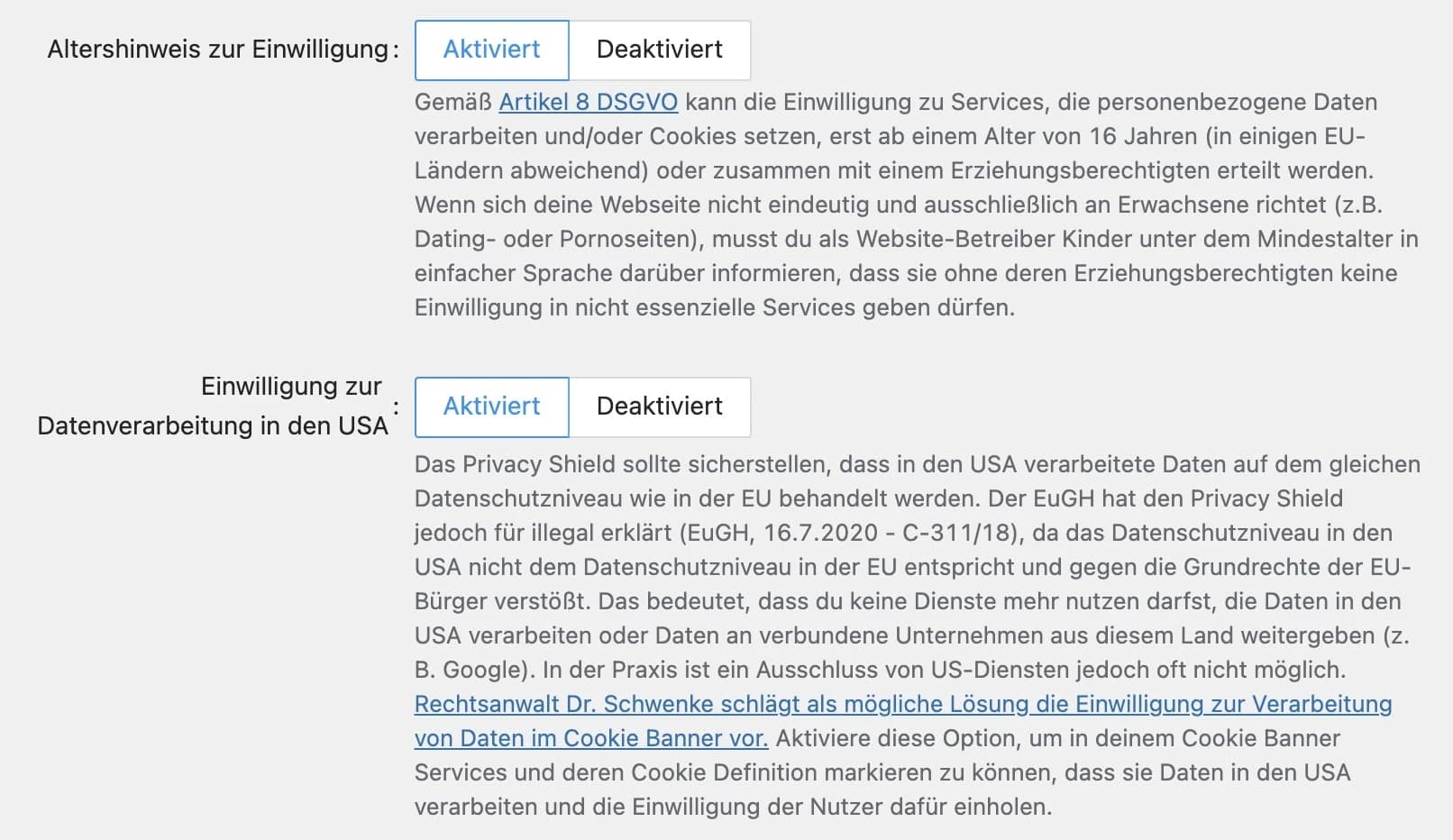This screenshot has width=1453, height=840.
Task: Click the Altershinweis zur Einwilligung label
Action: [x=220, y=49]
